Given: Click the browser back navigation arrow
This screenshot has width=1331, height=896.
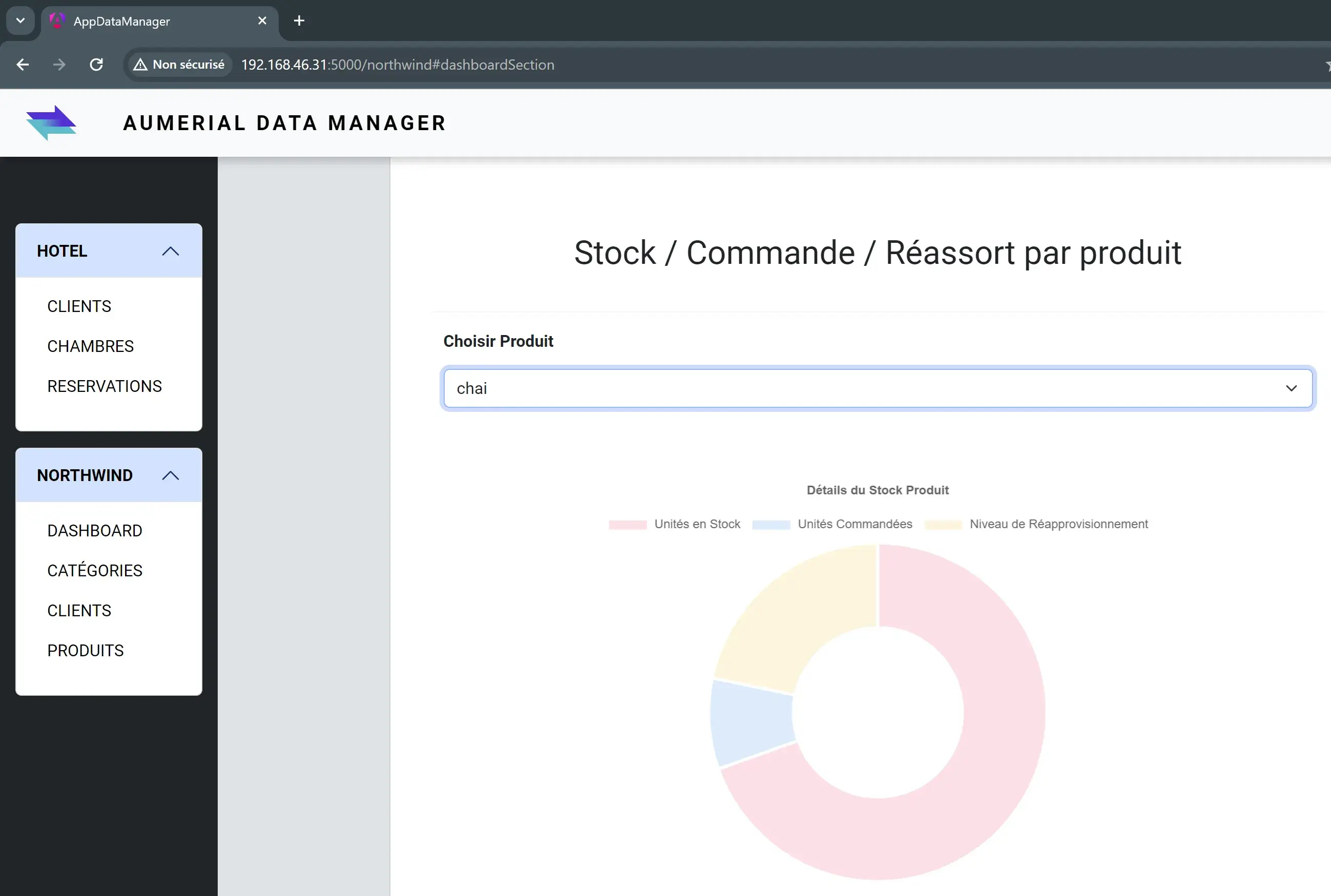Looking at the screenshot, I should [x=23, y=64].
